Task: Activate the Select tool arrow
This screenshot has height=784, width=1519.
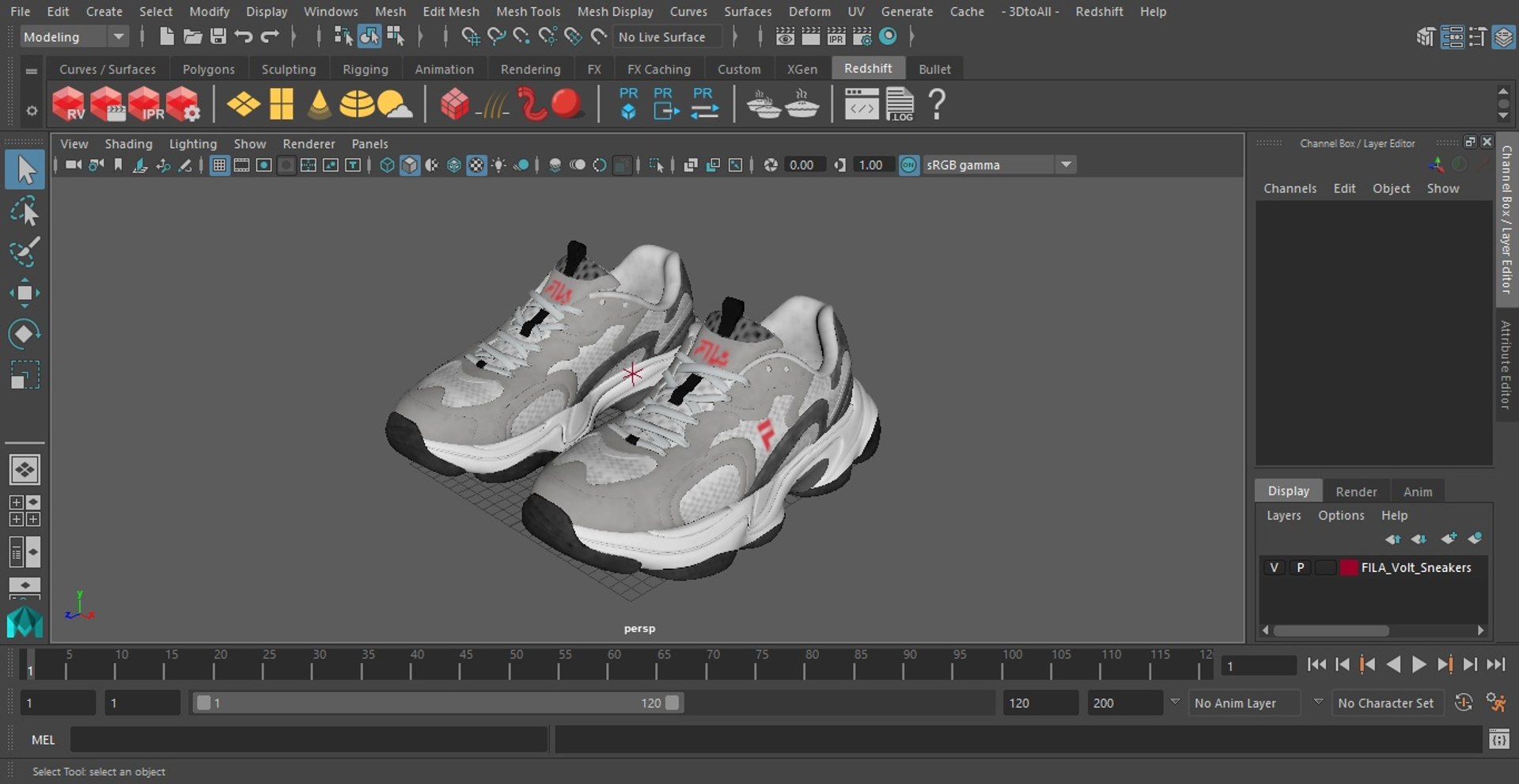Action: [x=25, y=170]
